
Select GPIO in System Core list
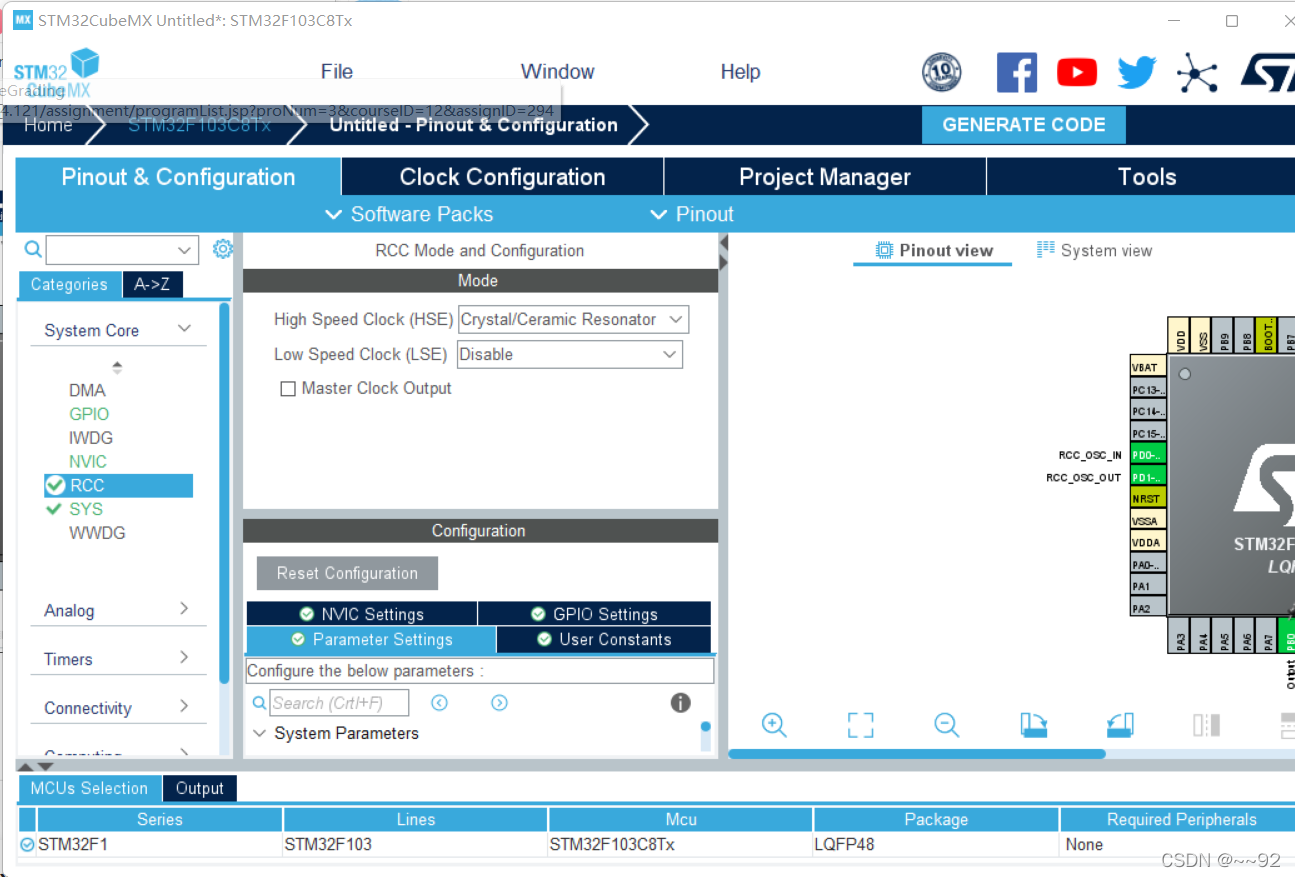click(89, 414)
